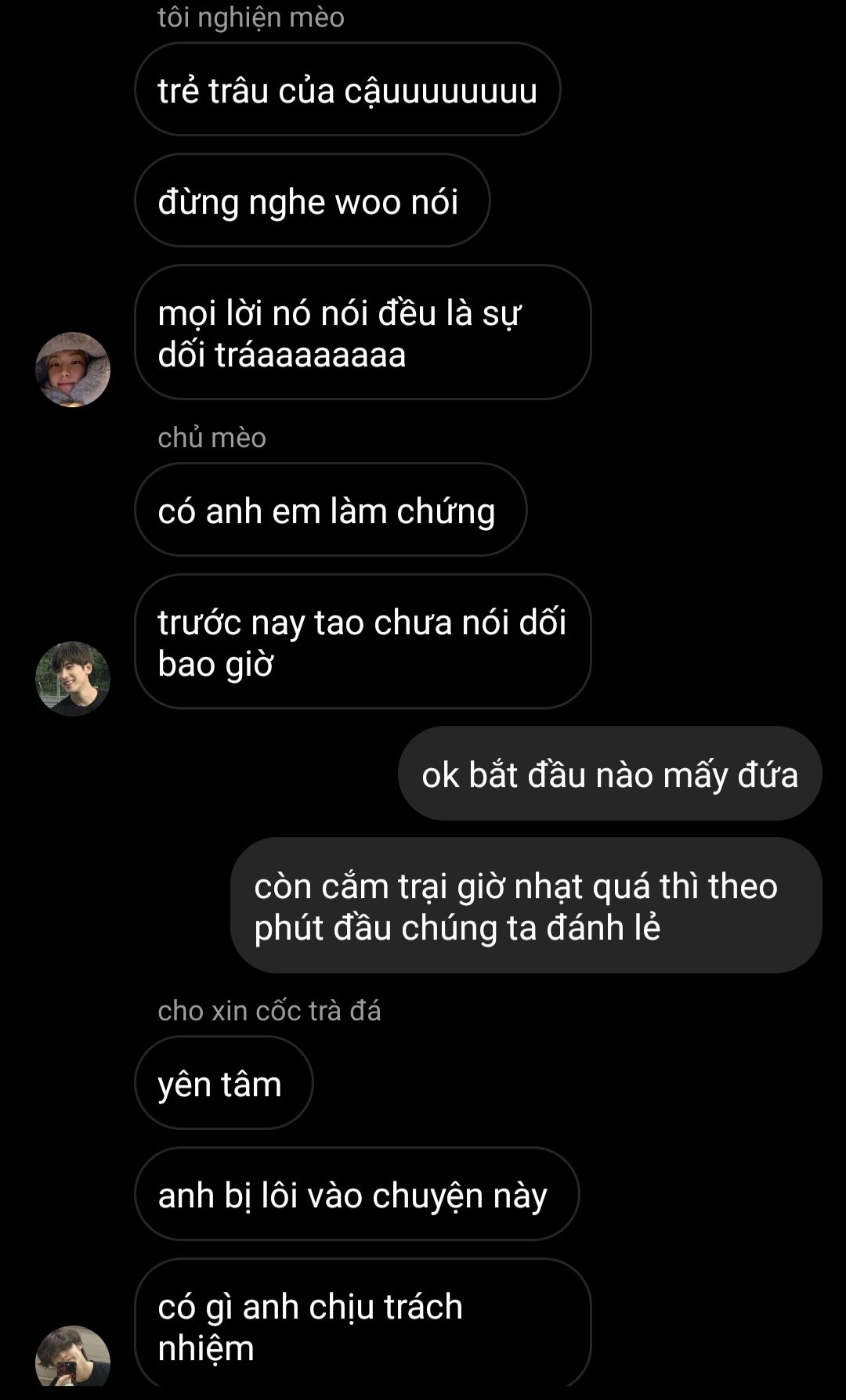Tap message "anh bị lôi vào chuyện này"

[356, 1194]
